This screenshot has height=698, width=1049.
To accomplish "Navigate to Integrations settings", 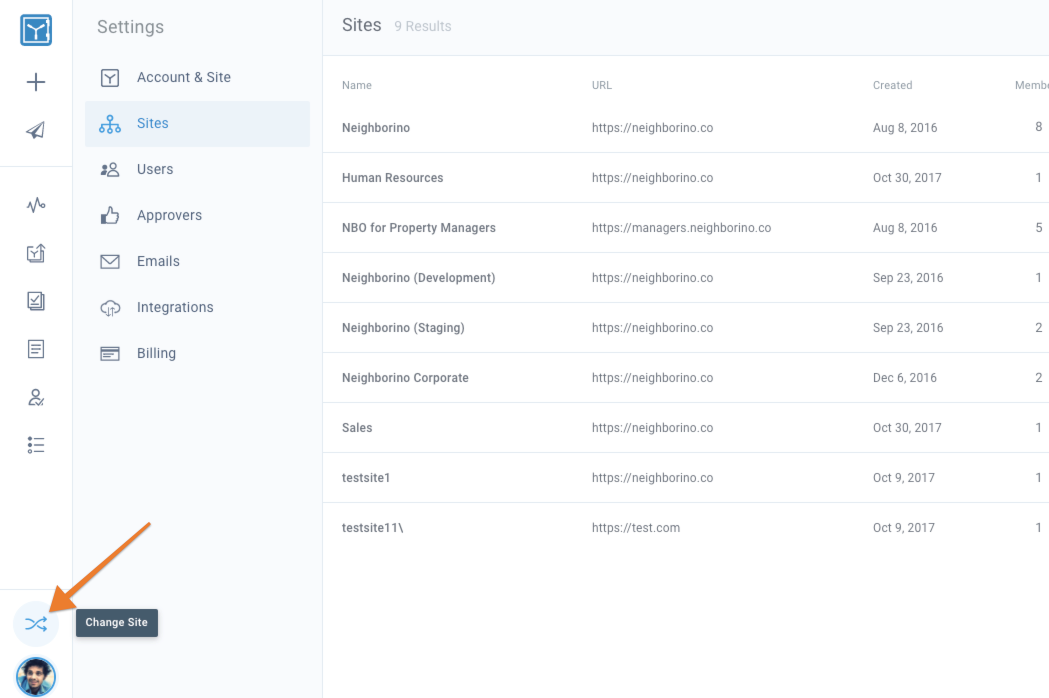I will pos(197,308).
